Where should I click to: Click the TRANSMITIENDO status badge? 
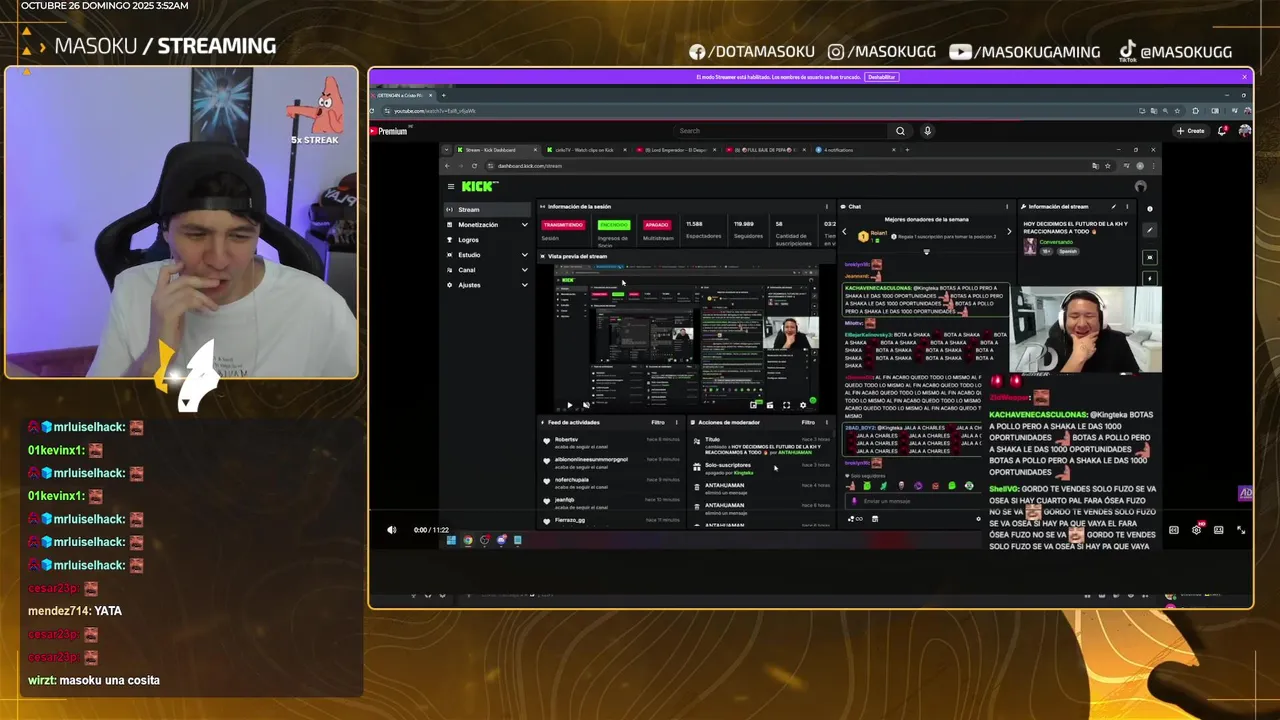(x=563, y=225)
